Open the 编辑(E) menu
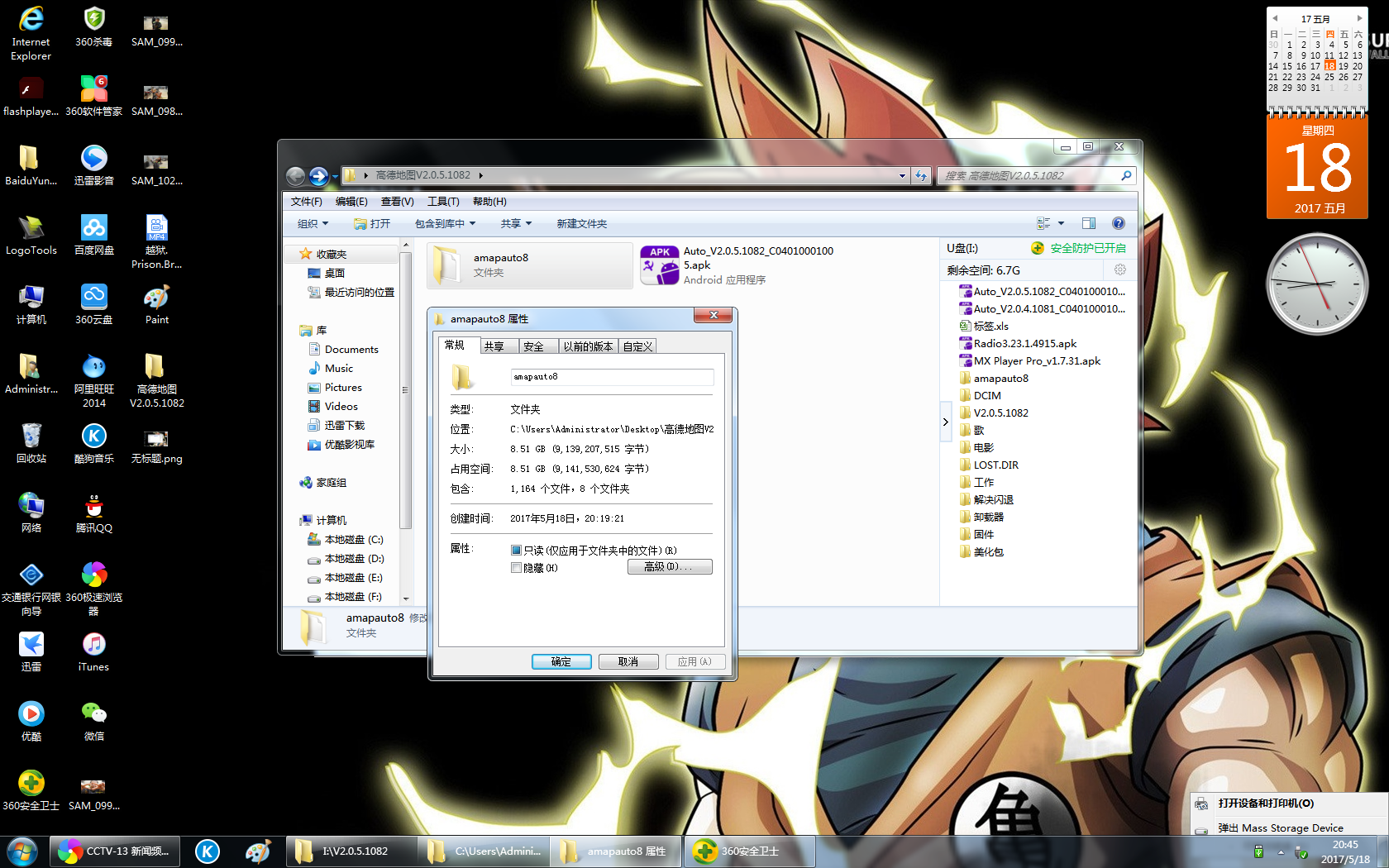This screenshot has width=1389, height=868. tap(351, 202)
